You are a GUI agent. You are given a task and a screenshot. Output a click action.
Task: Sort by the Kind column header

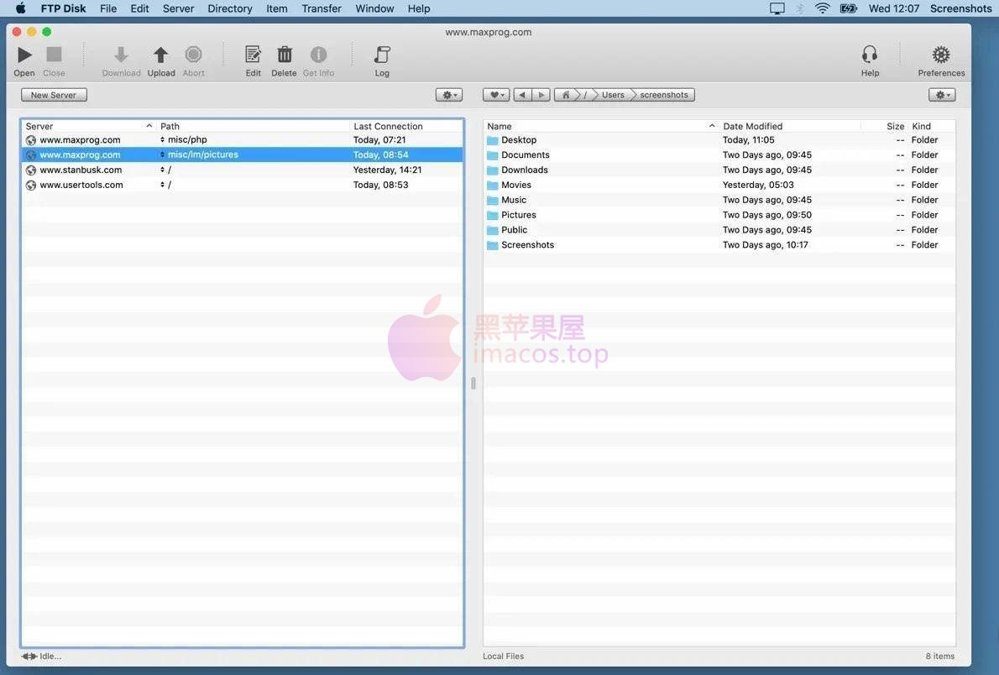[x=932, y=126]
